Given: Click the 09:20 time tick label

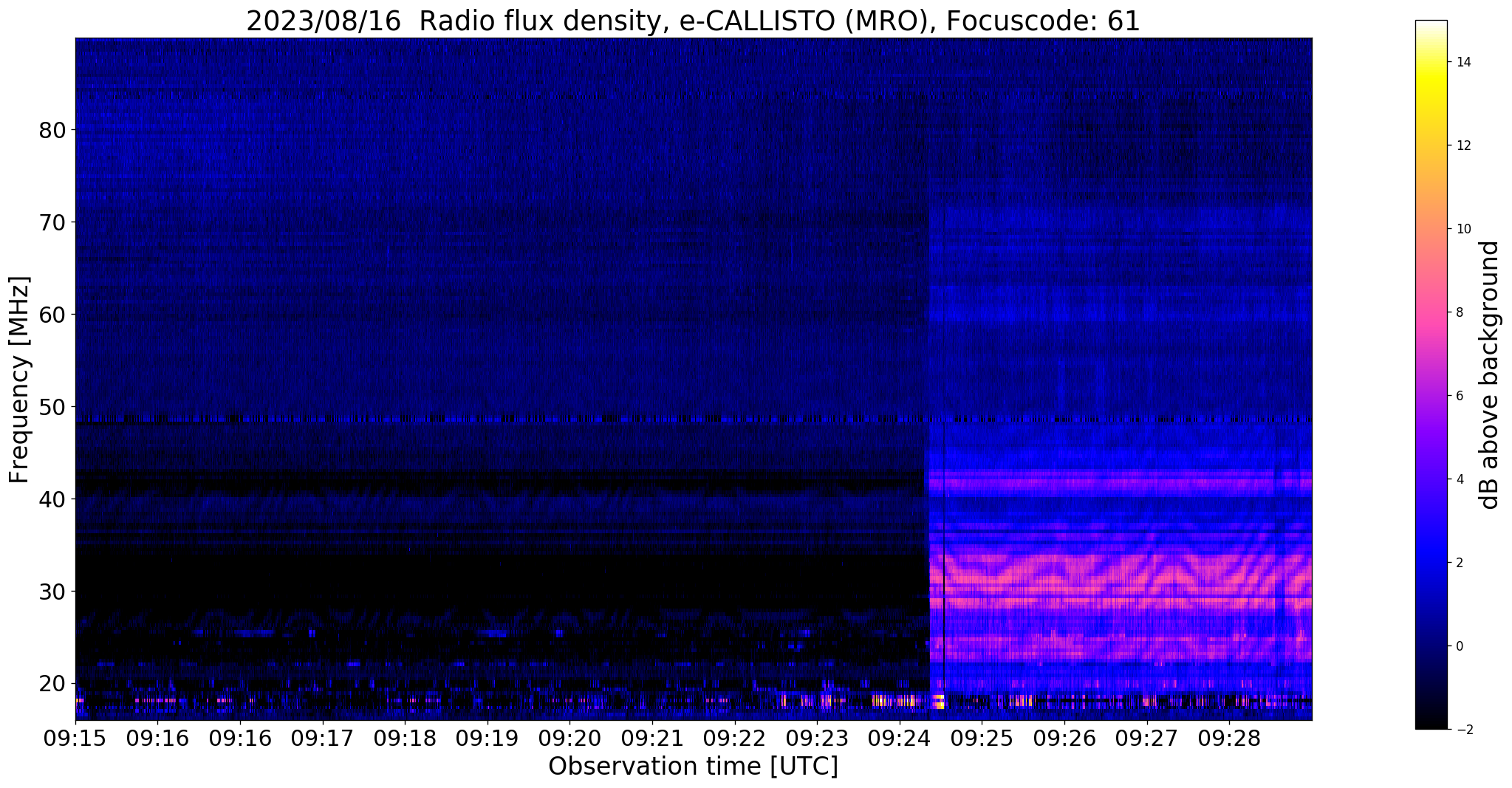Looking at the screenshot, I should (x=569, y=739).
